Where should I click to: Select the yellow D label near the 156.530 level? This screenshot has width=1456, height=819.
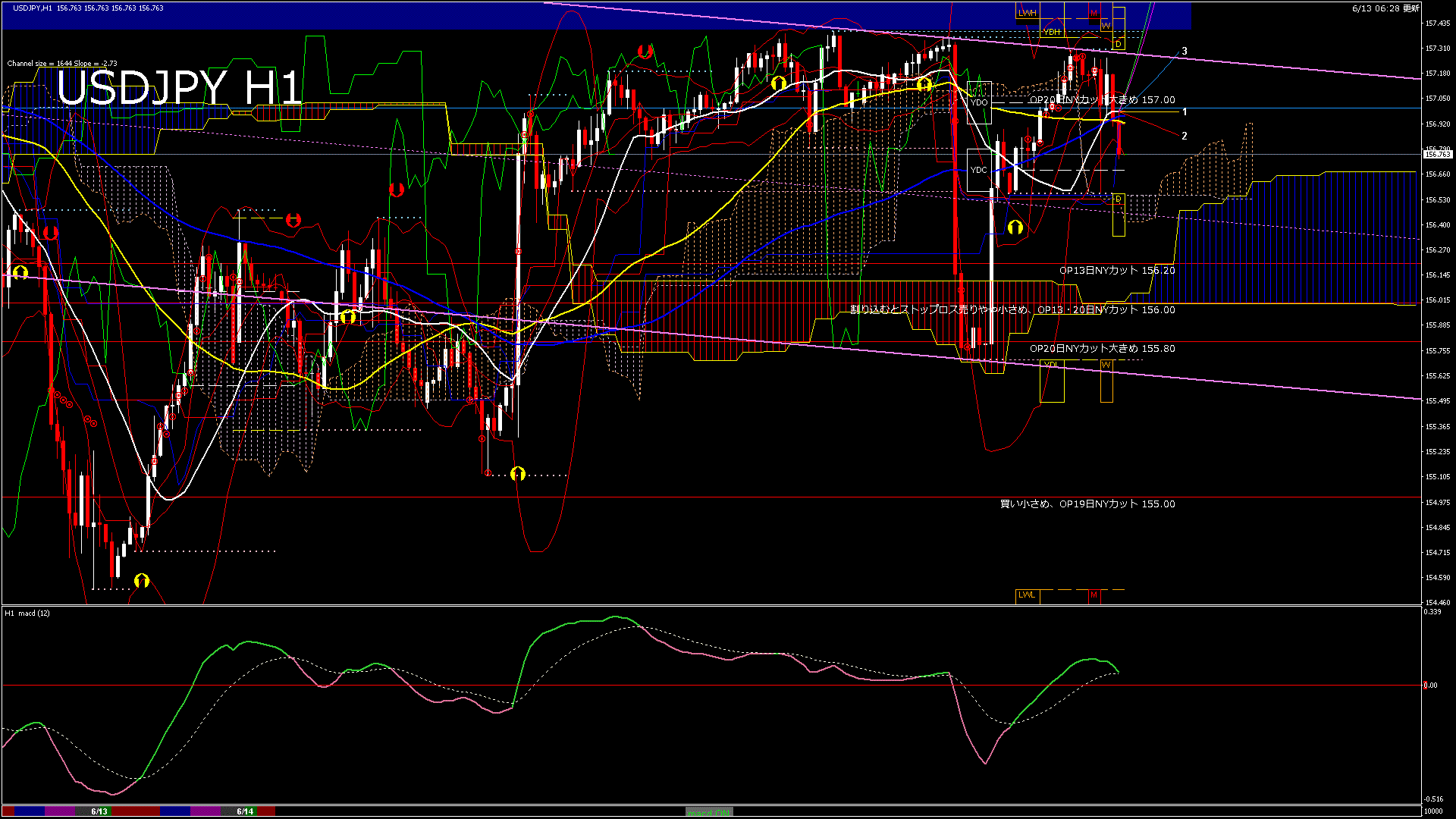(x=1118, y=199)
